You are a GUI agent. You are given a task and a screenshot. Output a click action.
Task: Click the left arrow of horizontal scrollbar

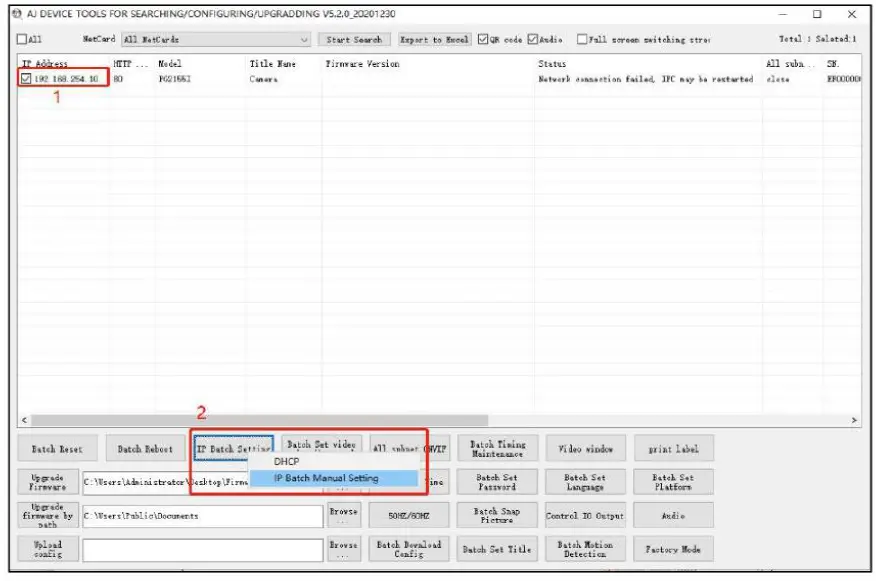[x=24, y=420]
